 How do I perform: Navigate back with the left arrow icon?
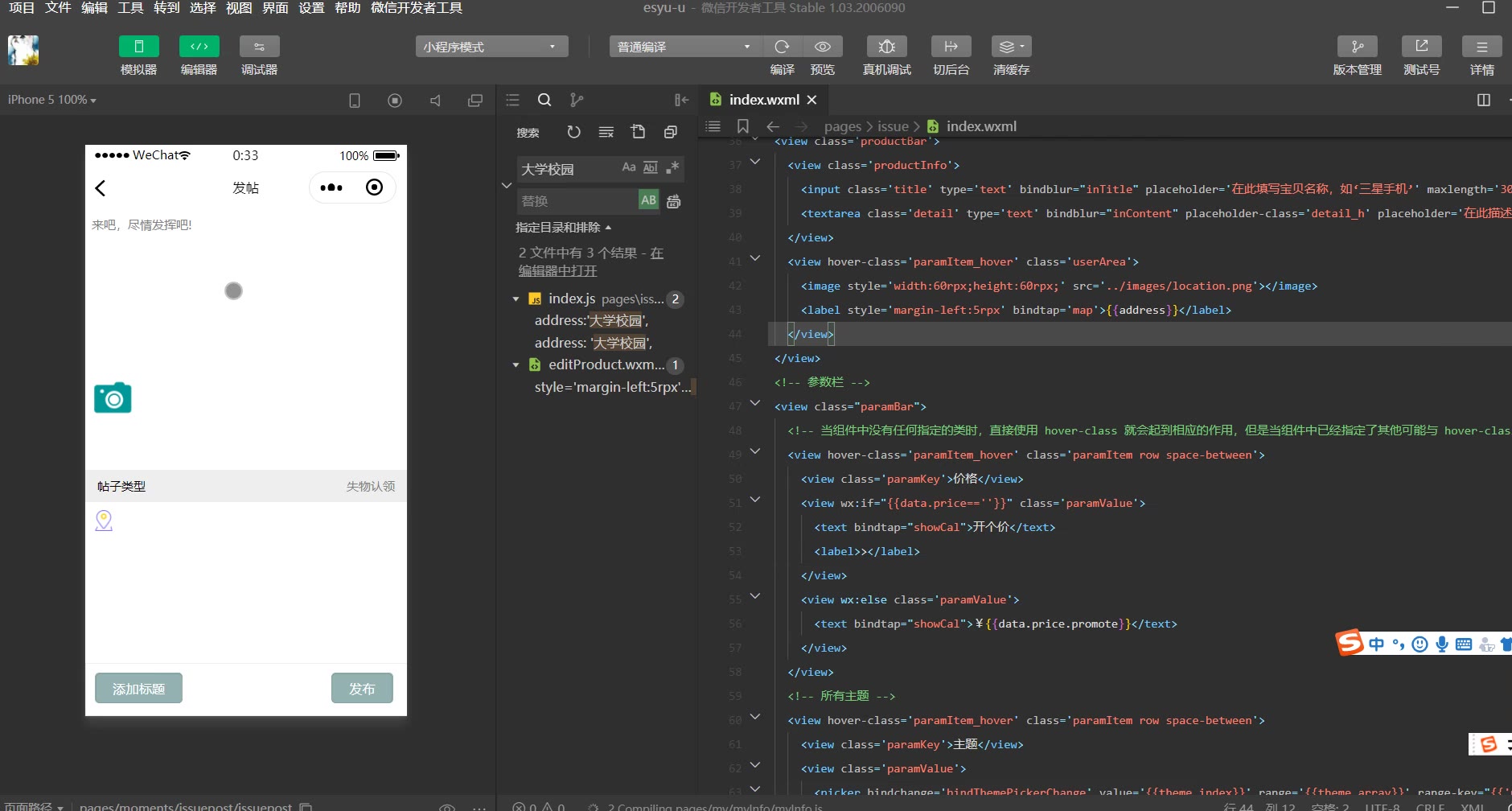click(x=773, y=126)
